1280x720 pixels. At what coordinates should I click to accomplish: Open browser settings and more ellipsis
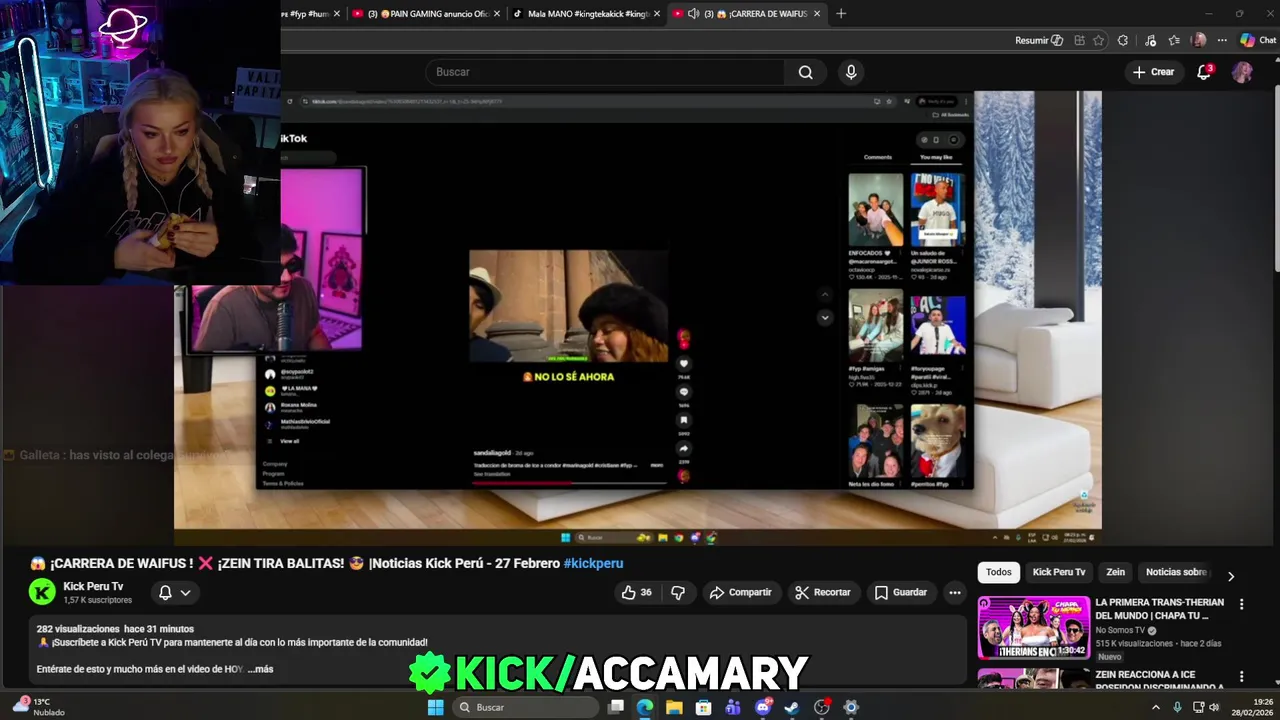tap(1222, 40)
